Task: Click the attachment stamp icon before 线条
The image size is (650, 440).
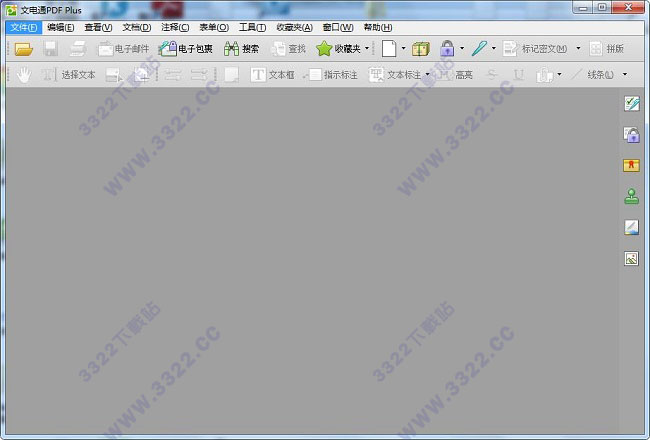Action: click(x=545, y=75)
